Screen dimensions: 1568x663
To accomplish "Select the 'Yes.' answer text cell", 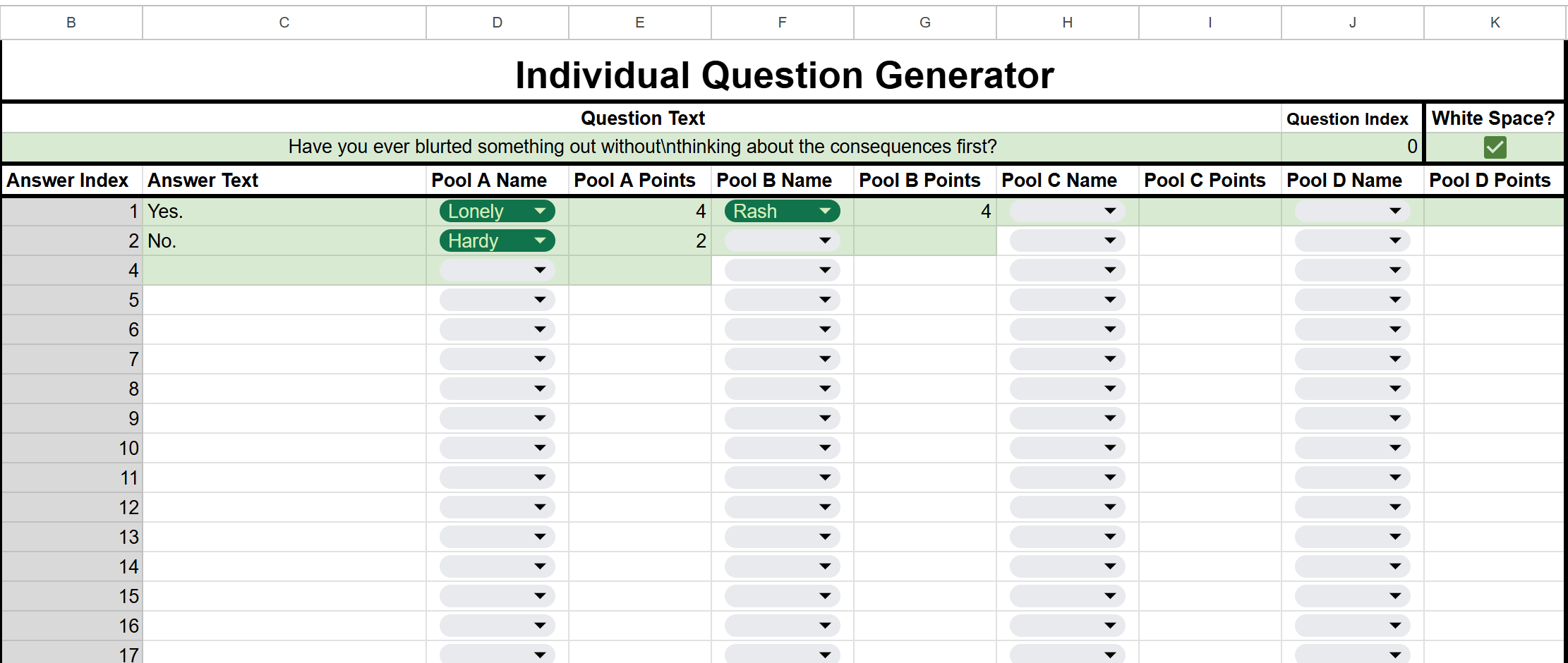I will pyautogui.click(x=284, y=211).
